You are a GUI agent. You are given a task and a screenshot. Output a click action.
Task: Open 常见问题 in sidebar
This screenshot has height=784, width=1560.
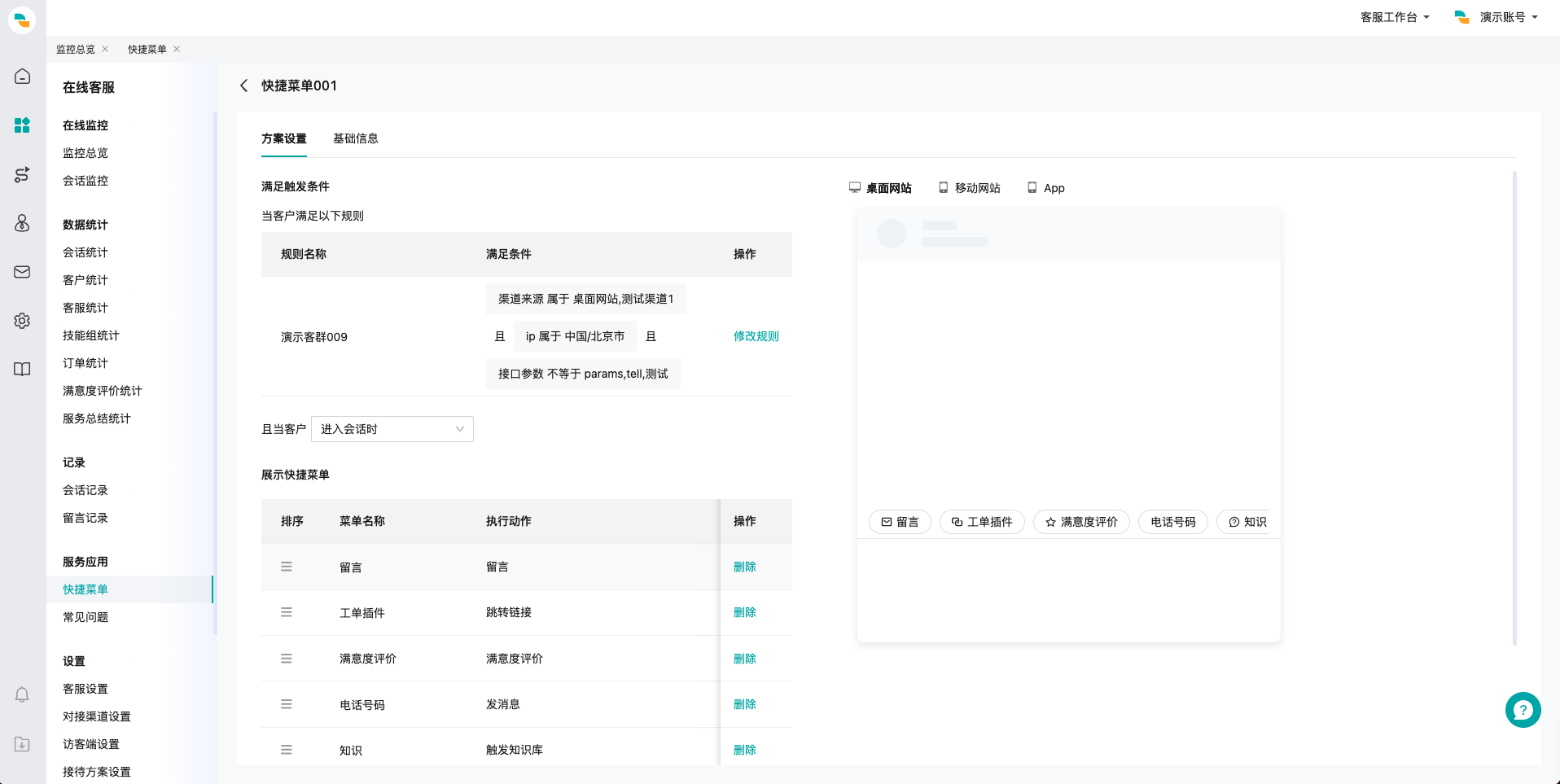coord(85,617)
